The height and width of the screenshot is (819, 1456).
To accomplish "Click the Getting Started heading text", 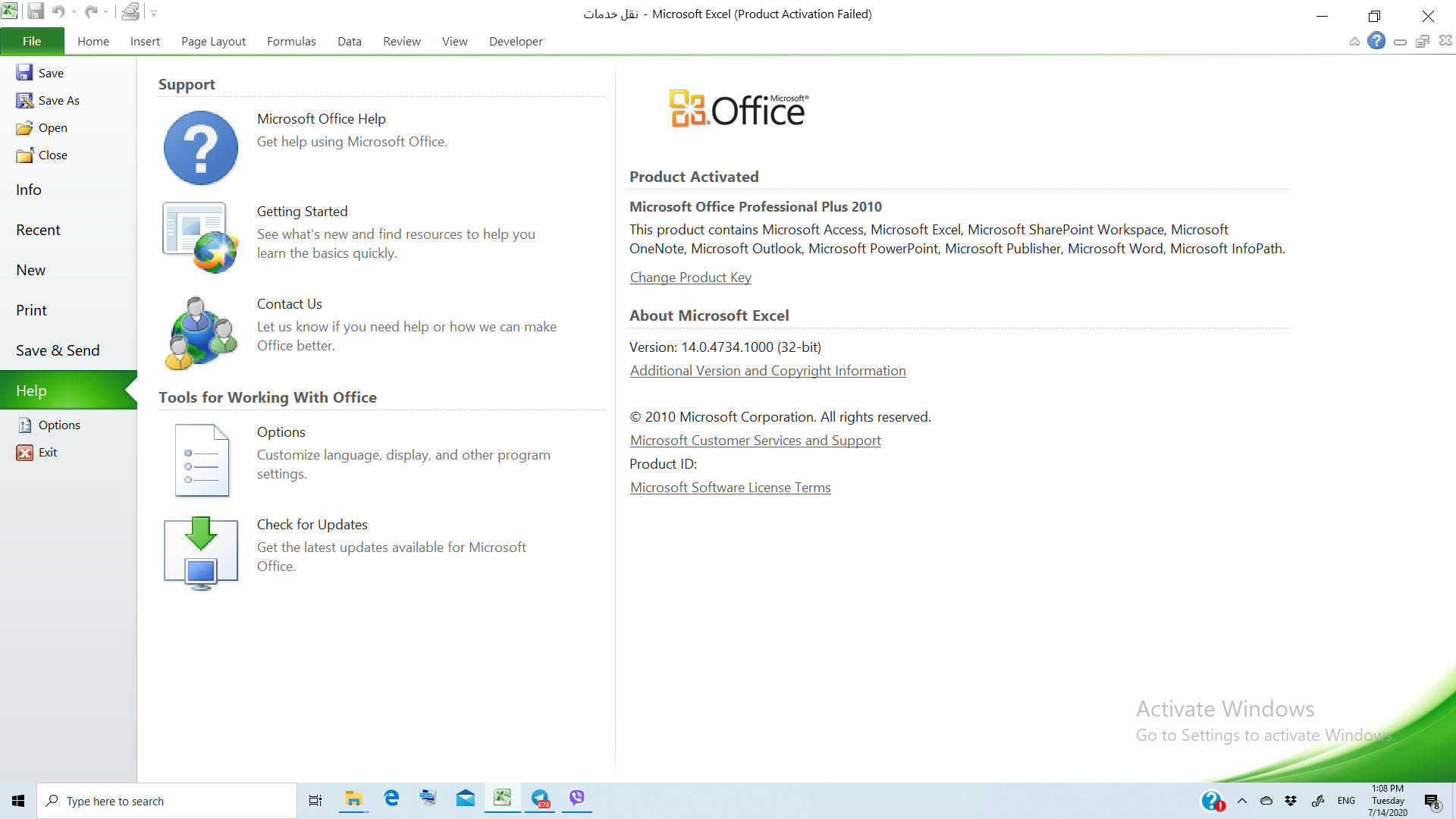I will point(303,211).
